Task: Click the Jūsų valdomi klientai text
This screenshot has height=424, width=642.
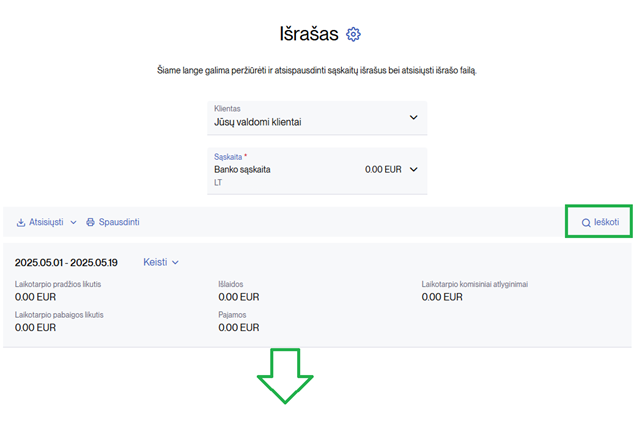Action: (x=258, y=122)
